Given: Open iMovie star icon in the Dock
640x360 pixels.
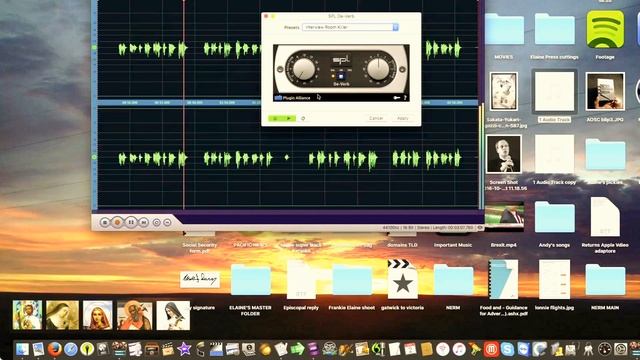Looking at the screenshot, I should coord(184,349).
